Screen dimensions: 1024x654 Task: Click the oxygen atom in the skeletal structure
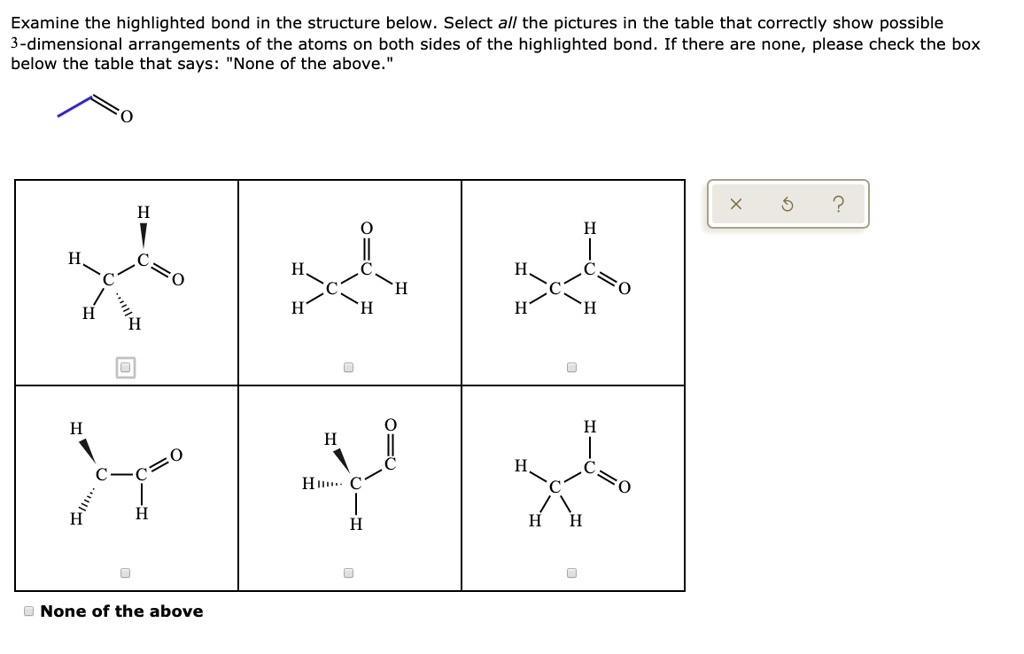[x=124, y=116]
